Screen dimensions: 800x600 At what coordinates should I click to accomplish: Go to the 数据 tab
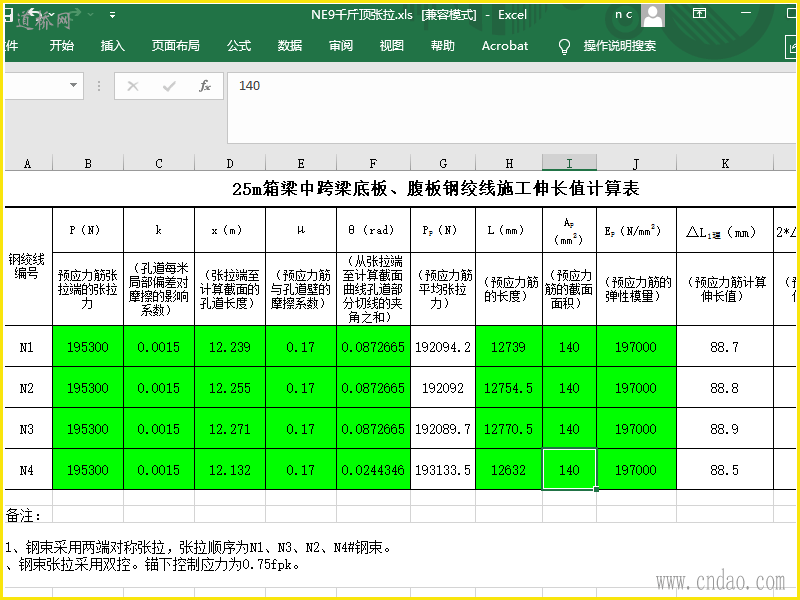290,46
